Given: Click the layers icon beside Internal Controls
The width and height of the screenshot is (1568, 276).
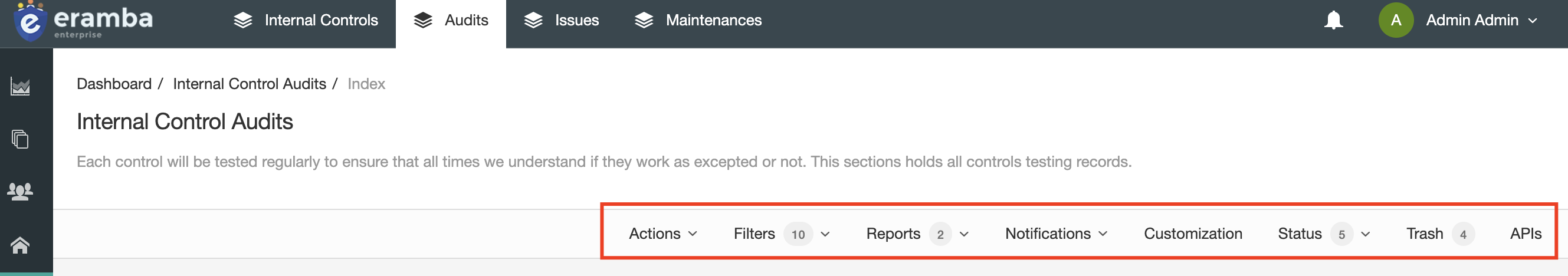Looking at the screenshot, I should coord(243,20).
